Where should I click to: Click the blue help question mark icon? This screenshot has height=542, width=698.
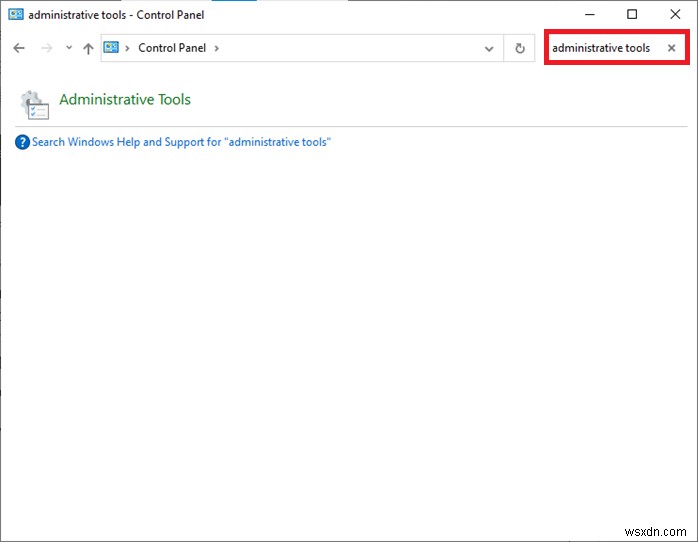[x=22, y=142]
